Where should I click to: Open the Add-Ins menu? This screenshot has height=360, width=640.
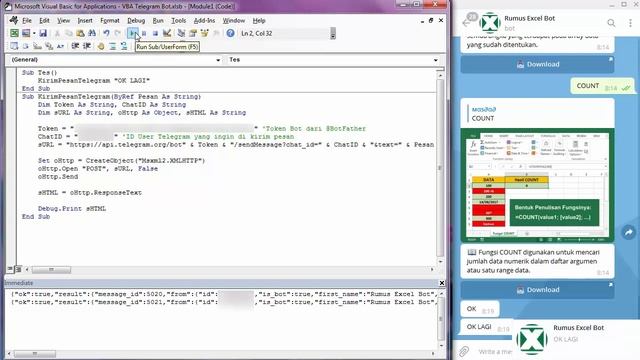click(204, 20)
